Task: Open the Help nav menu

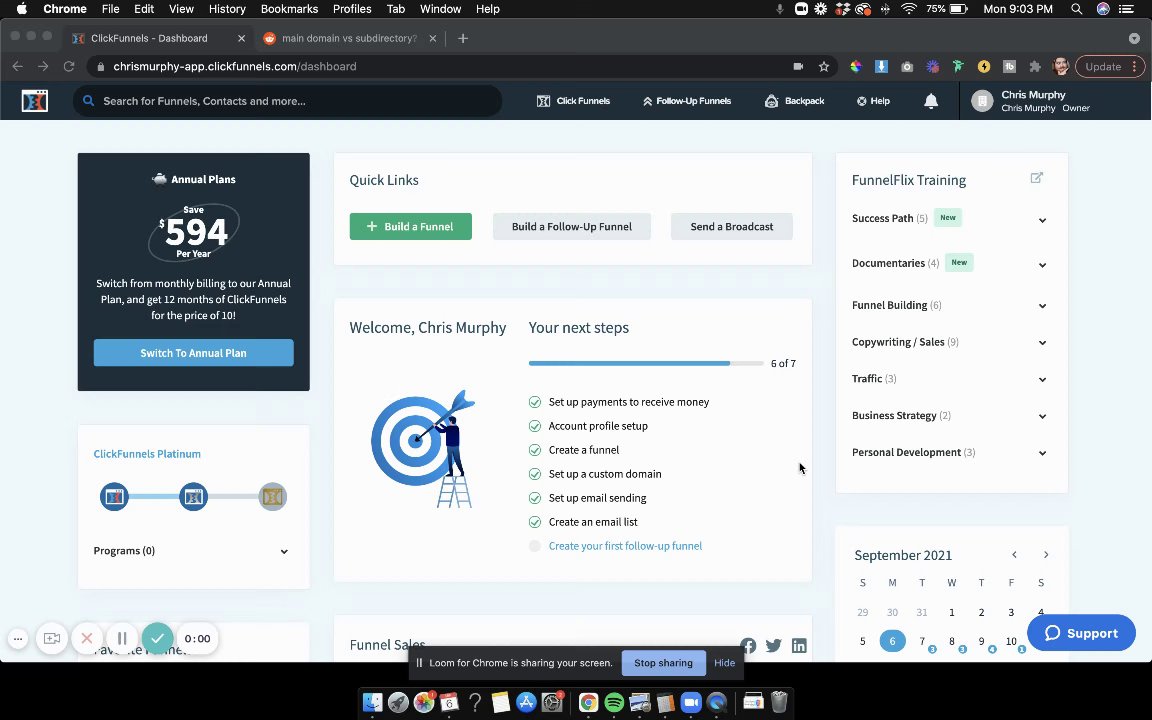Action: [873, 101]
